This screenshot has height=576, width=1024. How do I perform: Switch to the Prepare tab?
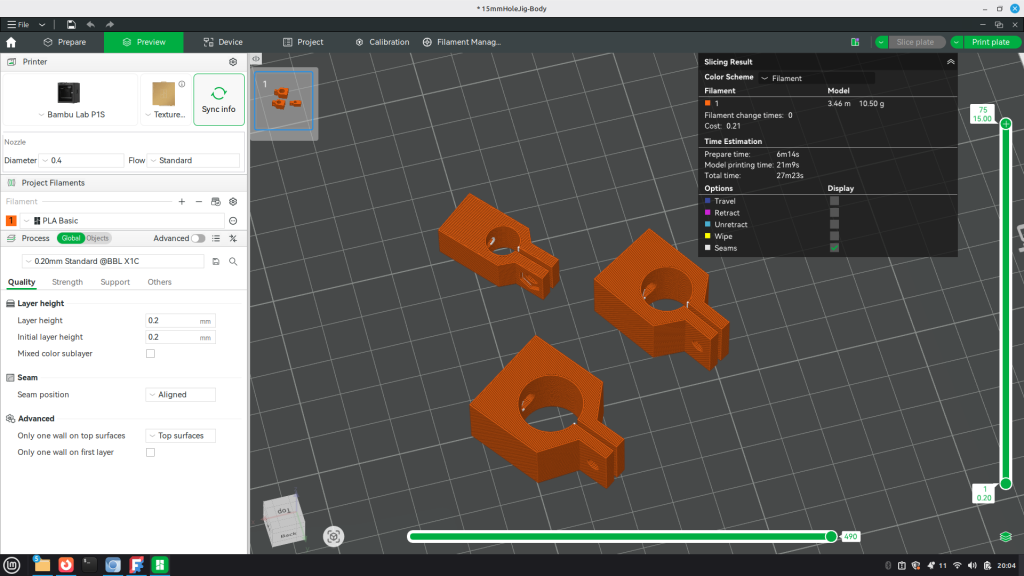pos(65,42)
